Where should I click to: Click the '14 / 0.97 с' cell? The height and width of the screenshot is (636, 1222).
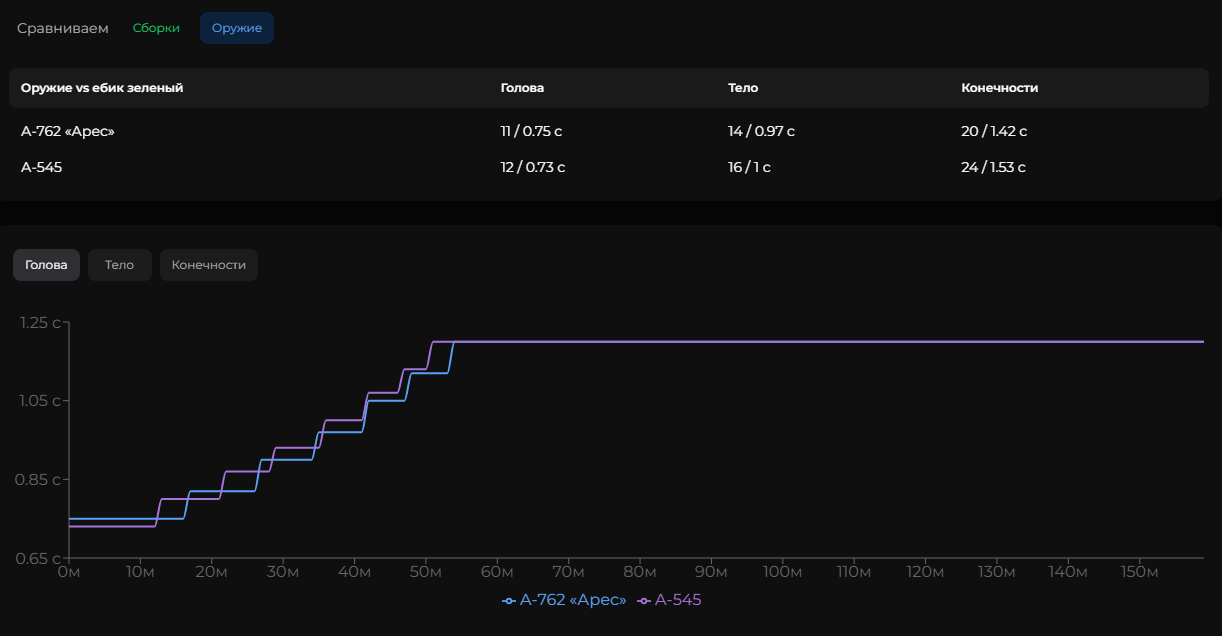[x=761, y=131]
